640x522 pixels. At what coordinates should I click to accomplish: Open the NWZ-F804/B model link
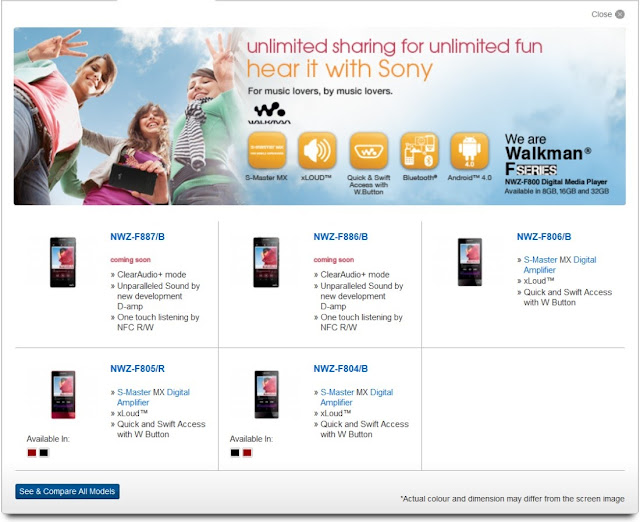(340, 369)
